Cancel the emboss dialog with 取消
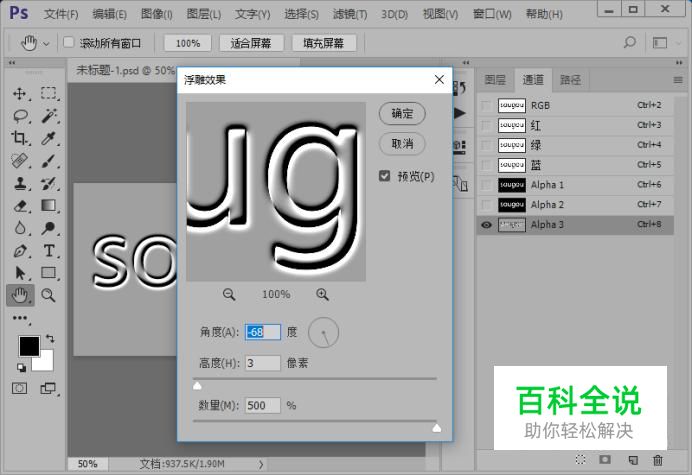This screenshot has height=475, width=692. tap(402, 143)
